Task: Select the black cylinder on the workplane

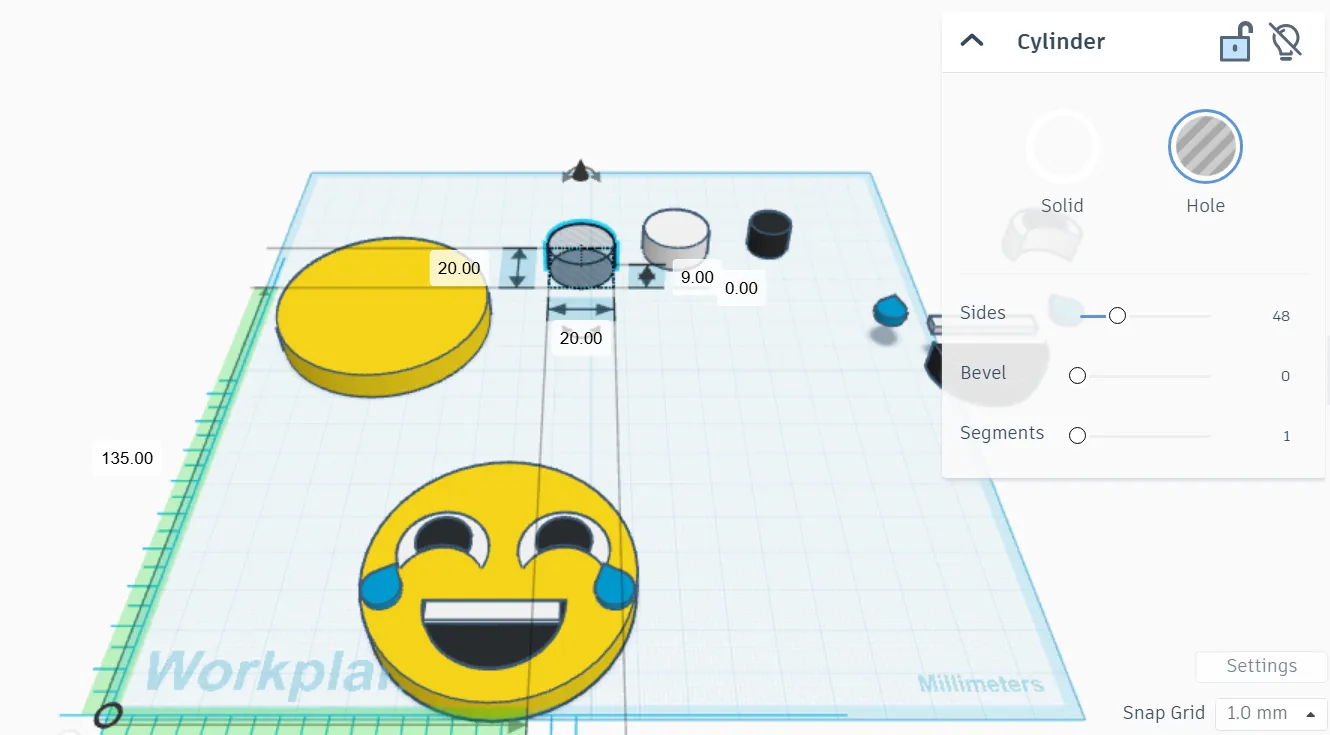Action: point(768,233)
